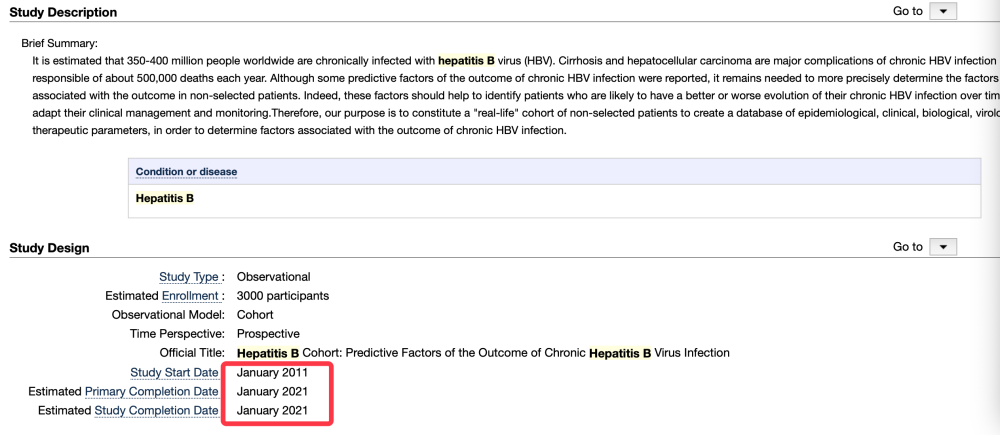Click the Condition or disease column header
This screenshot has width=1000, height=435.
(187, 172)
